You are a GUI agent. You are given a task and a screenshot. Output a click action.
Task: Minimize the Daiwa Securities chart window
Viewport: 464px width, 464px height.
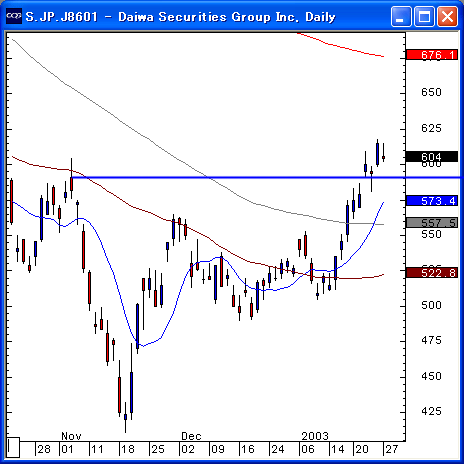click(x=401, y=16)
